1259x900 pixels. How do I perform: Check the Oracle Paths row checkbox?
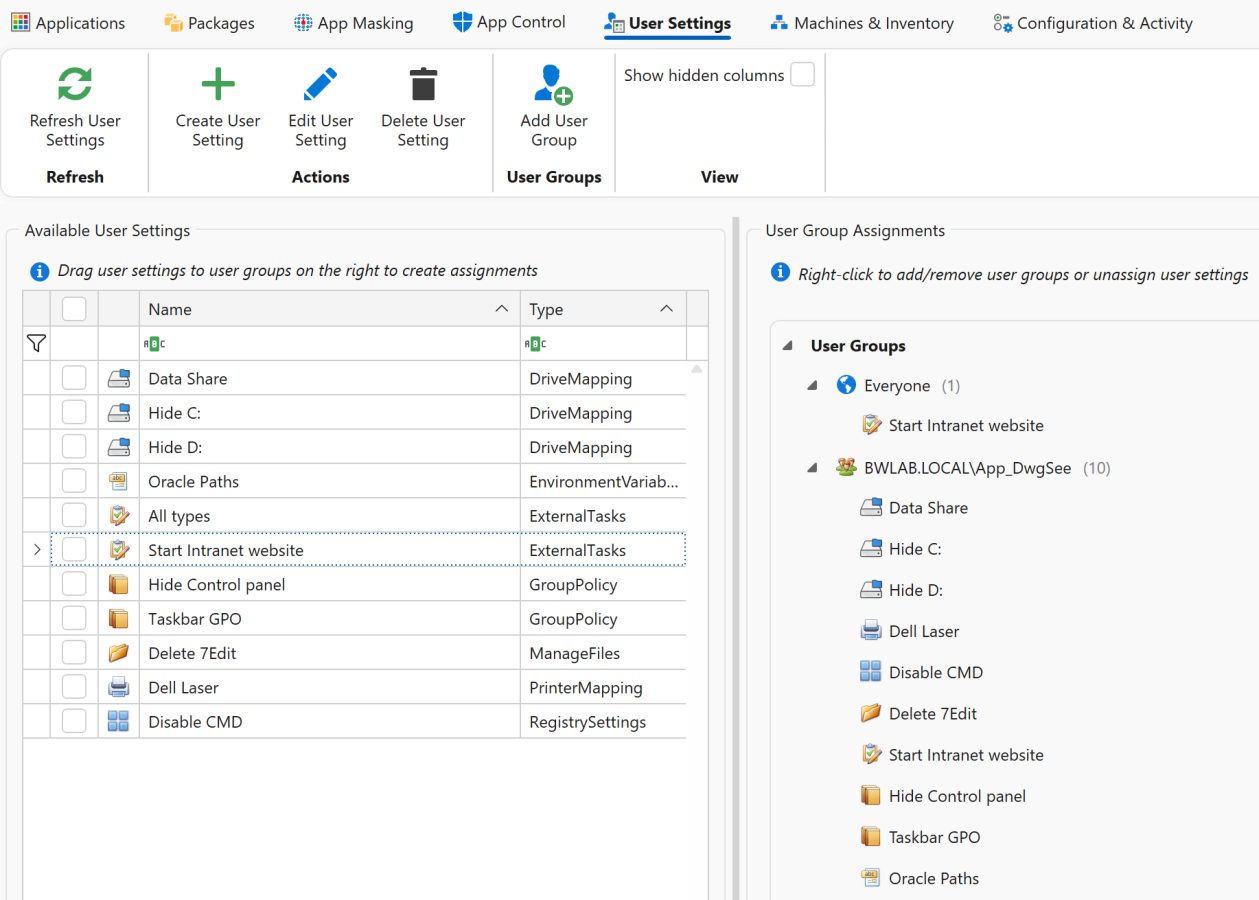point(74,481)
